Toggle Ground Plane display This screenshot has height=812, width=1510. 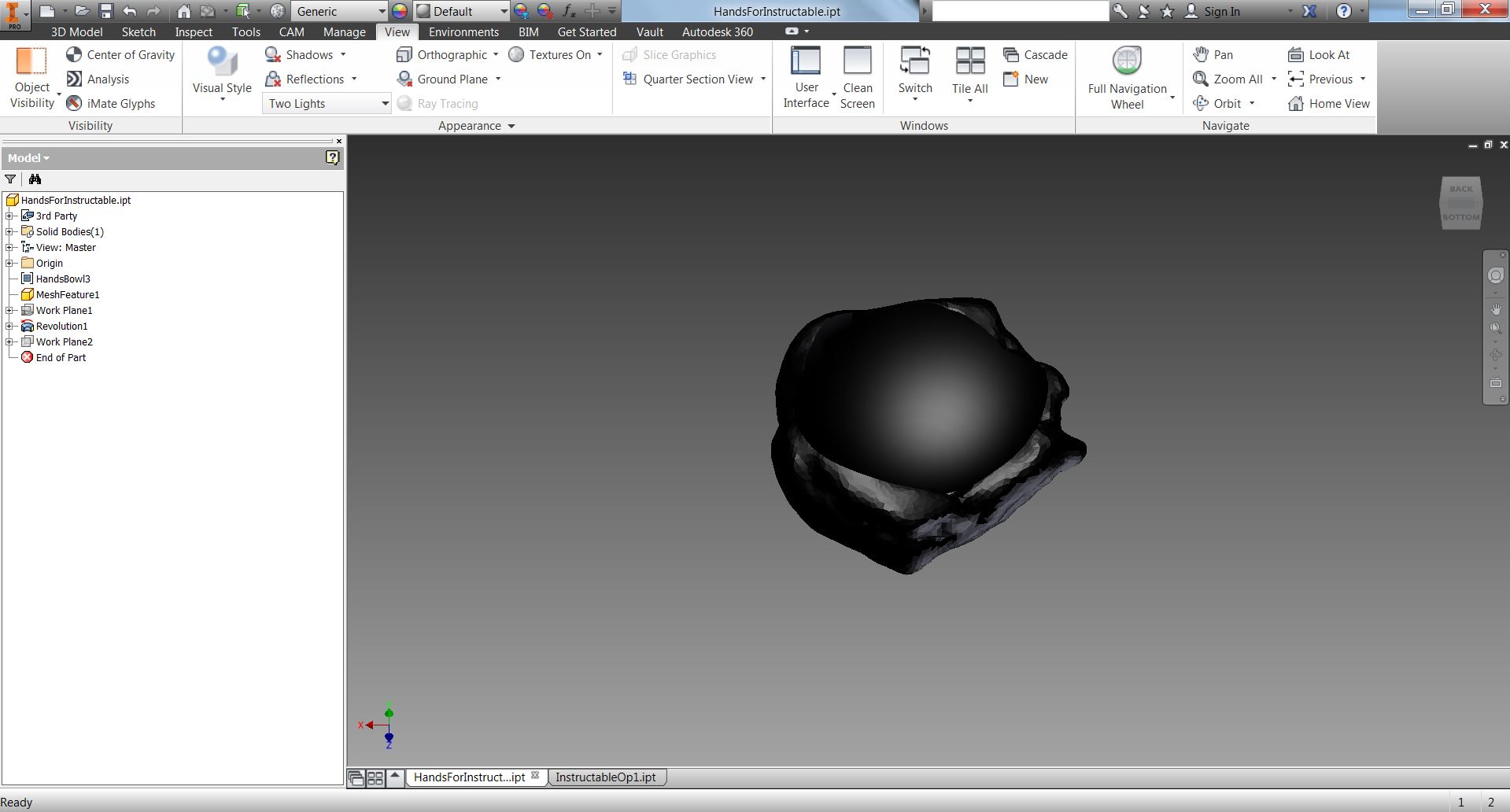click(442, 79)
